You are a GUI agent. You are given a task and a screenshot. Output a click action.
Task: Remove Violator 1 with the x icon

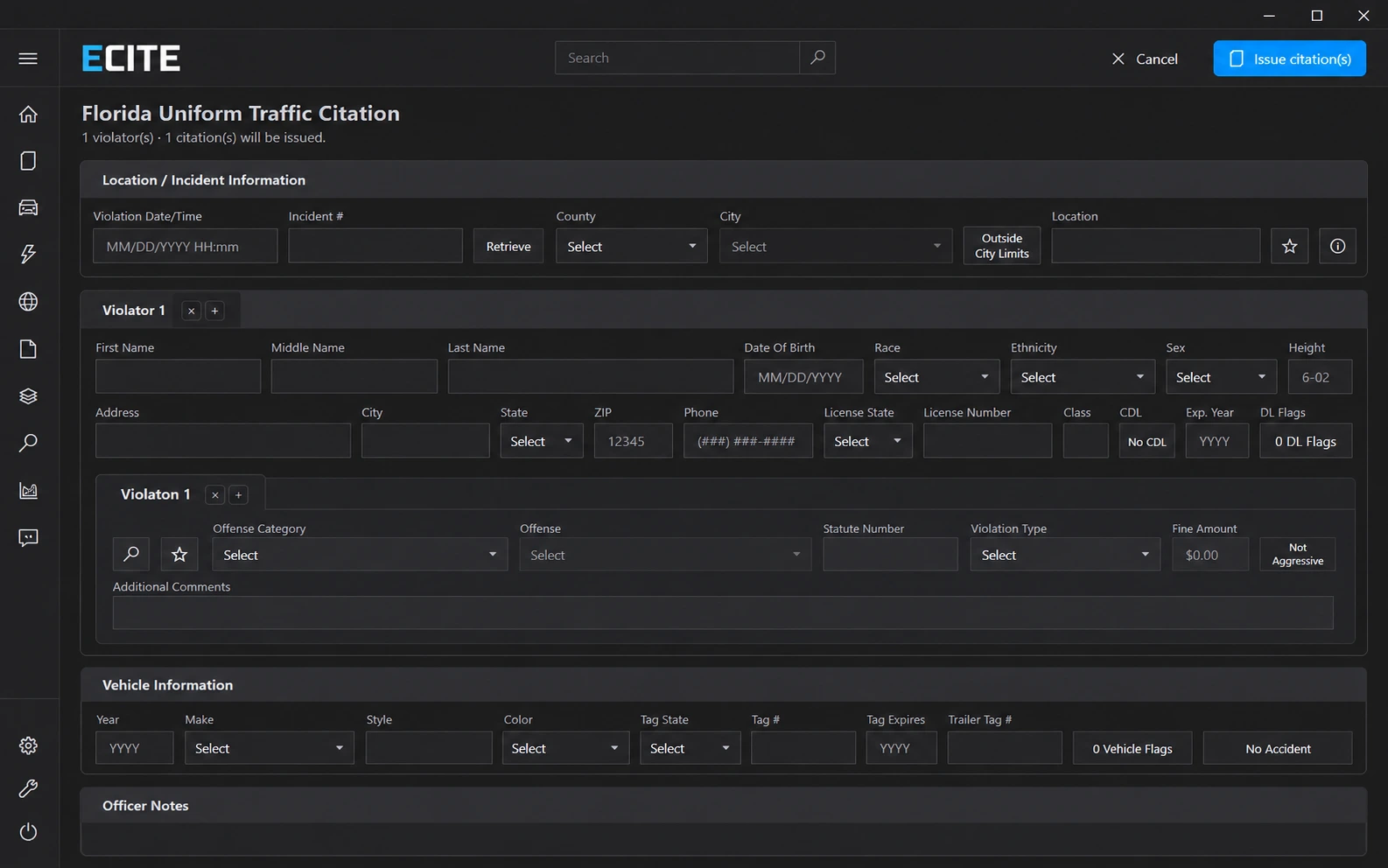[192, 311]
